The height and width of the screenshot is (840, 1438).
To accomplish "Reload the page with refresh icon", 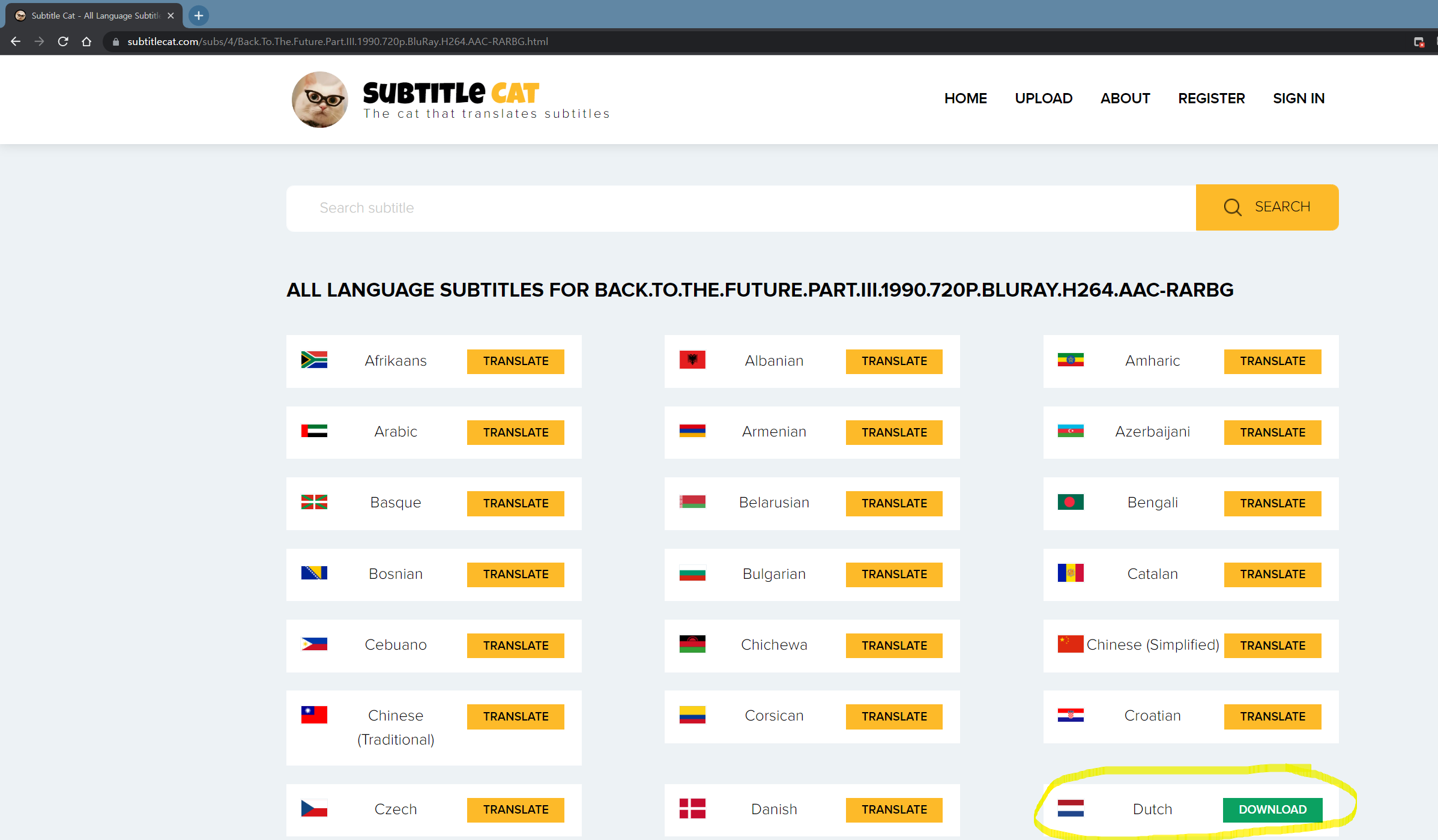I will pyautogui.click(x=63, y=41).
